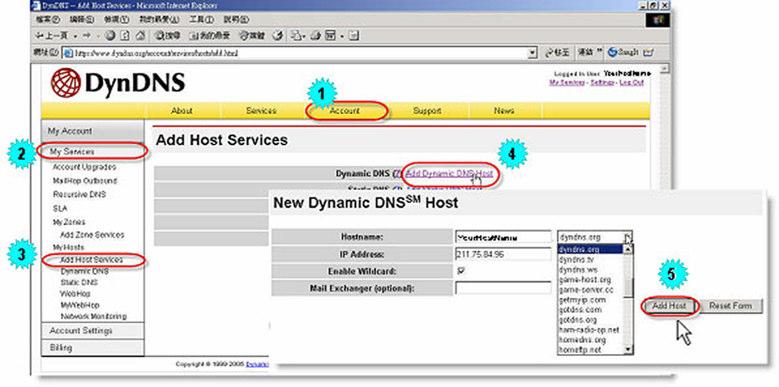Viewport: 779px width, 387px height.
Task: Open My Zones in sidebar
Action: (x=69, y=222)
